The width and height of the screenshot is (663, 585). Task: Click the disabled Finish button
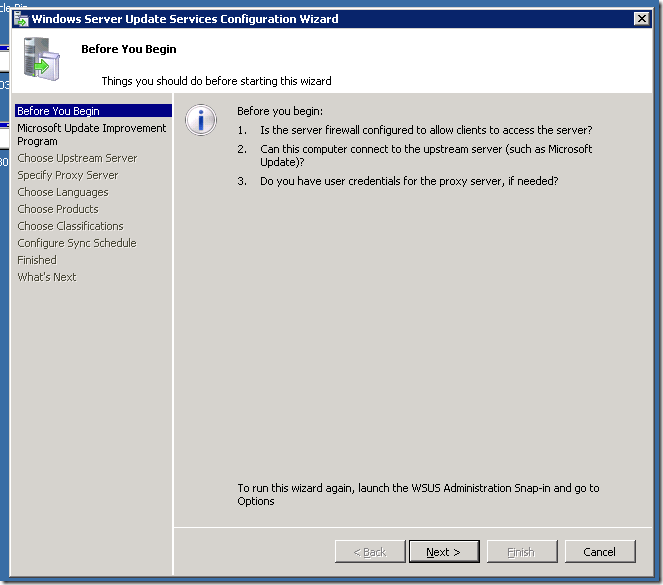(x=521, y=552)
